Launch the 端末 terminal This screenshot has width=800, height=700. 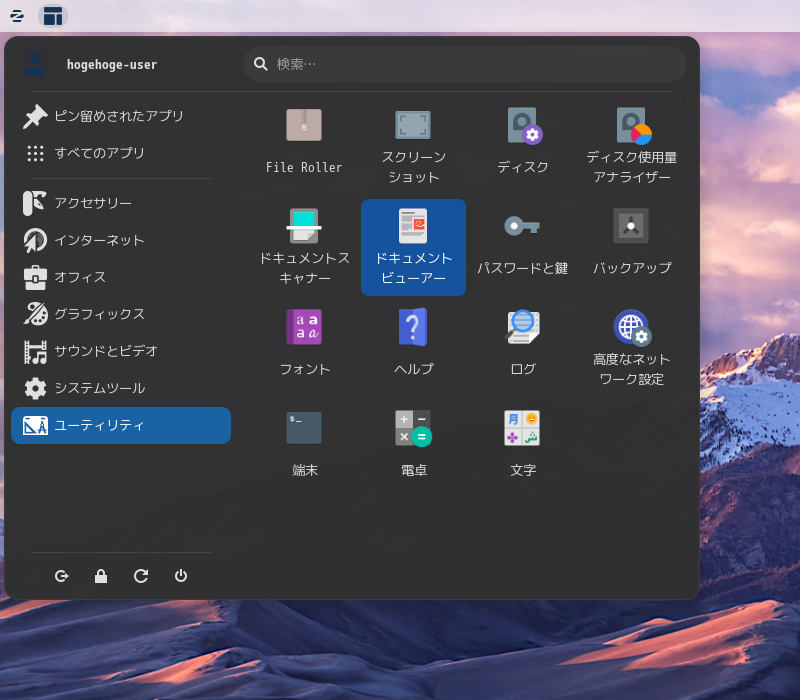tap(304, 449)
